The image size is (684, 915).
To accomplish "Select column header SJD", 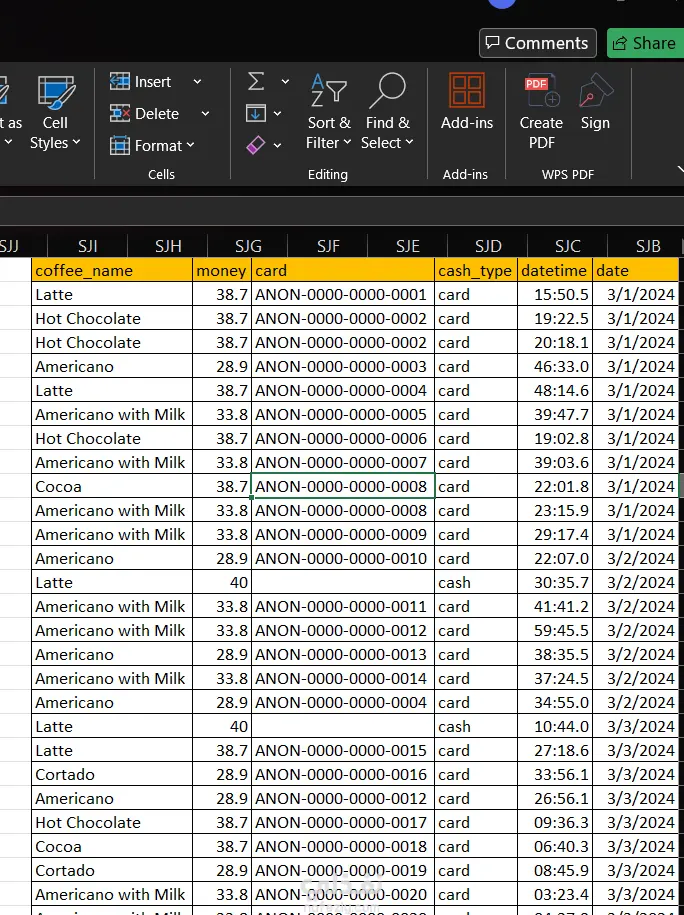I will pos(488,246).
